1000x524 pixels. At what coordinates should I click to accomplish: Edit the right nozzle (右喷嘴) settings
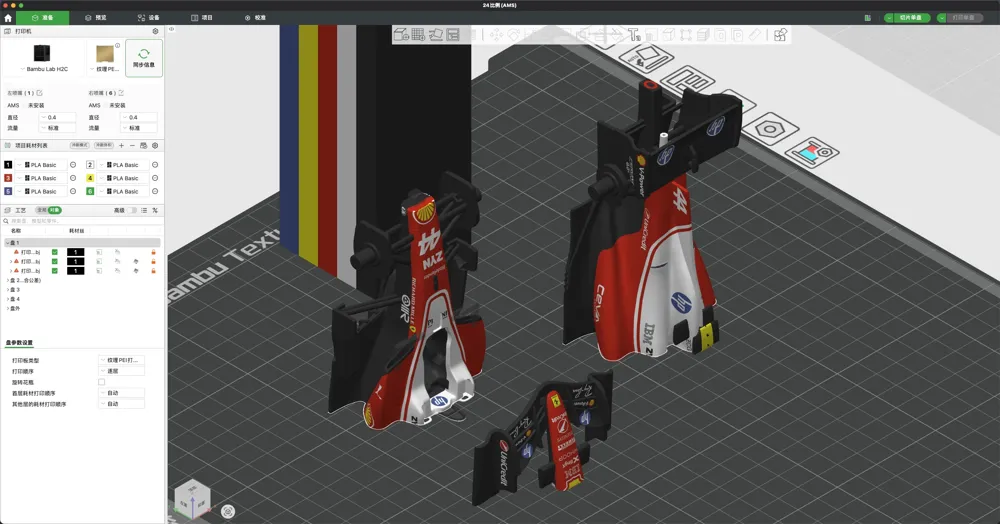point(121,93)
